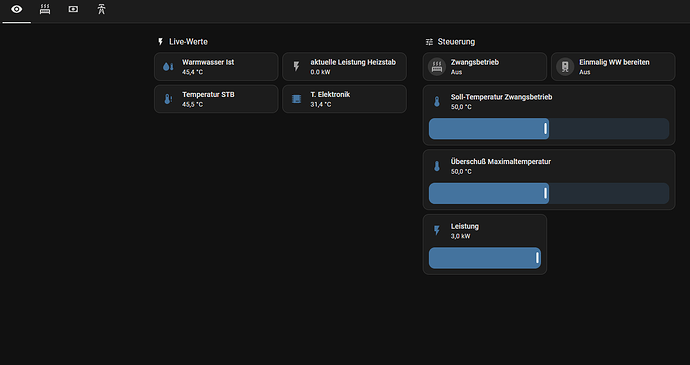Image resolution: width=690 pixels, height=365 pixels.
Task: Click the 0.0 kW Heizstab value
Action: (x=320, y=72)
